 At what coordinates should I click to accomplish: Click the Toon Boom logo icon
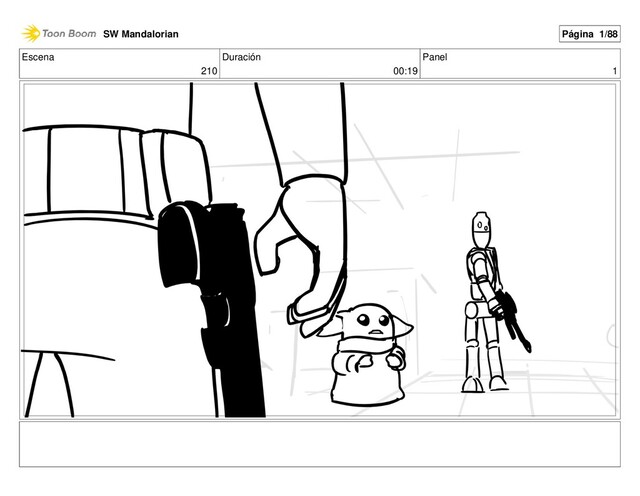pyautogui.click(x=31, y=33)
